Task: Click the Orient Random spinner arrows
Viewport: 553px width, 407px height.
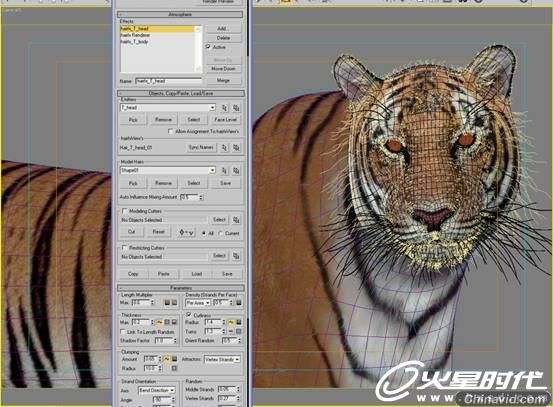Action: pos(239,340)
